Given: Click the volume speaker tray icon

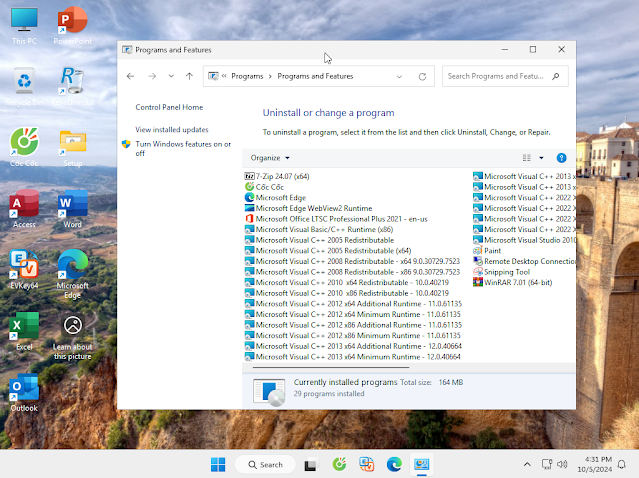Looking at the screenshot, I should coord(562,464).
